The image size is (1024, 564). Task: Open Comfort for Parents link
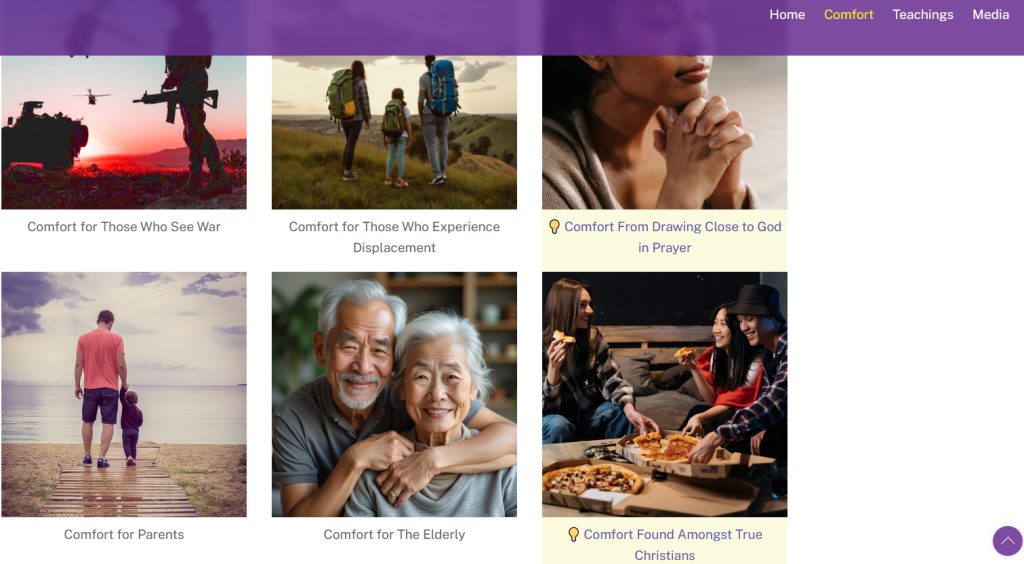tap(124, 535)
